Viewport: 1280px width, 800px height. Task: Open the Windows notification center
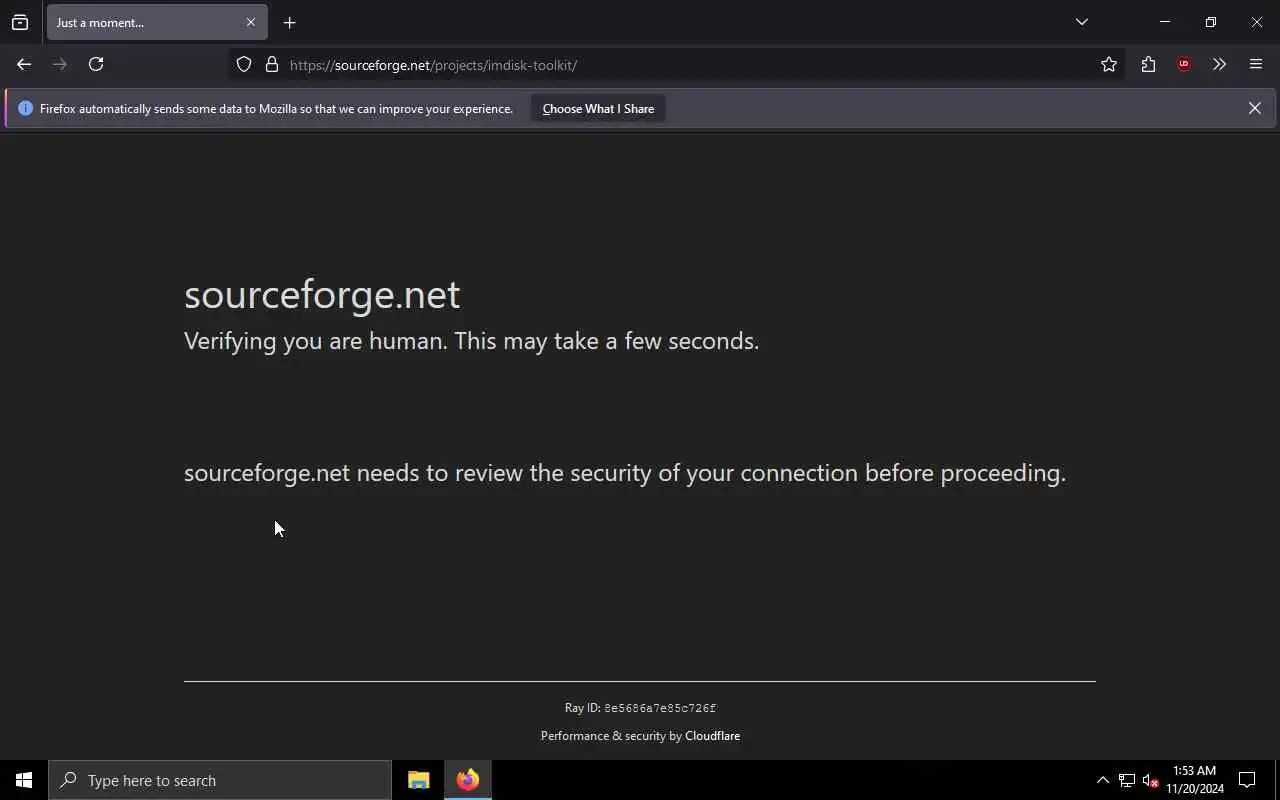click(x=1247, y=780)
